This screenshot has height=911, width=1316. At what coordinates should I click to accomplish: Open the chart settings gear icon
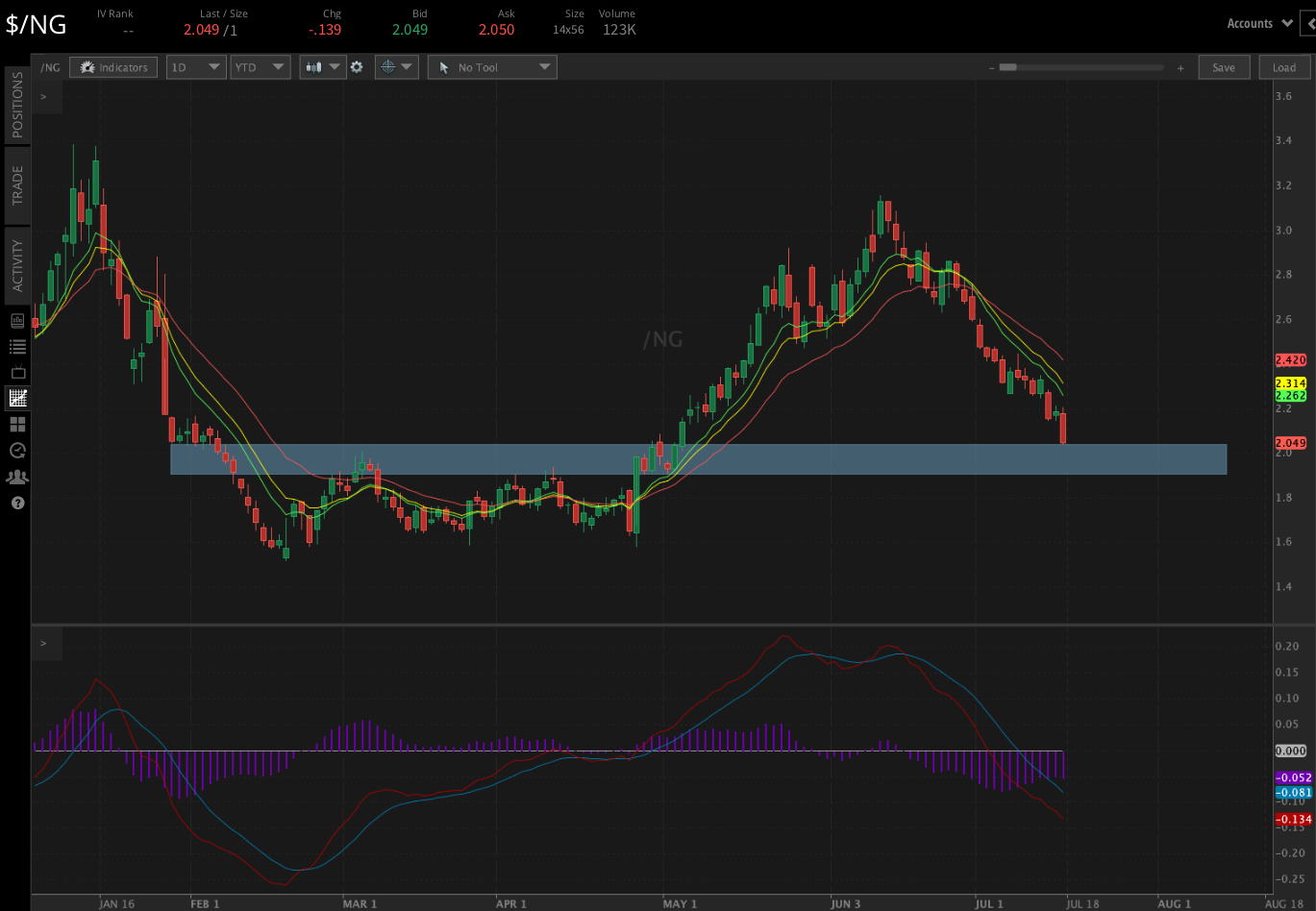click(357, 67)
